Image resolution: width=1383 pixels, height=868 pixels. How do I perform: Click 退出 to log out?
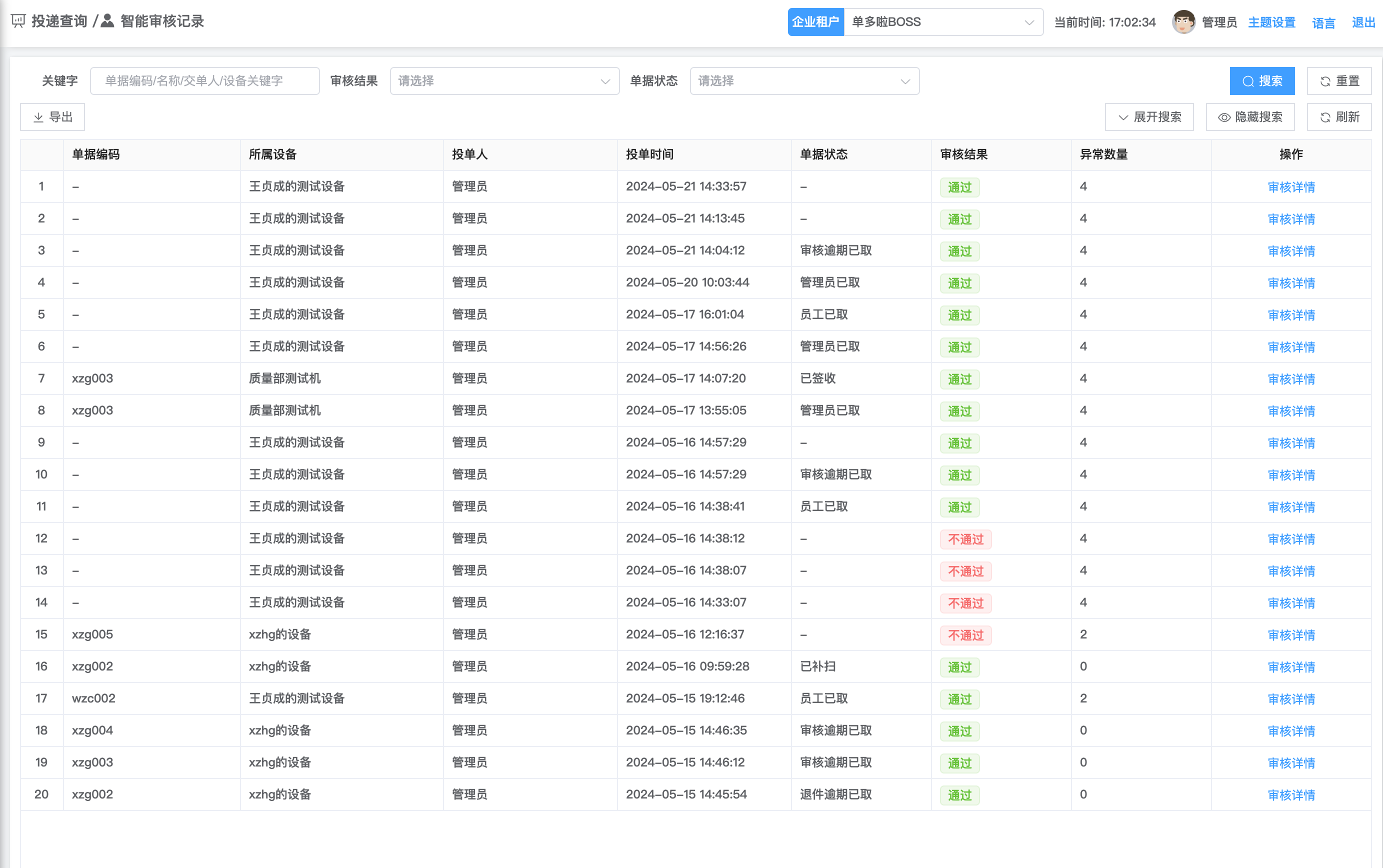(1363, 22)
